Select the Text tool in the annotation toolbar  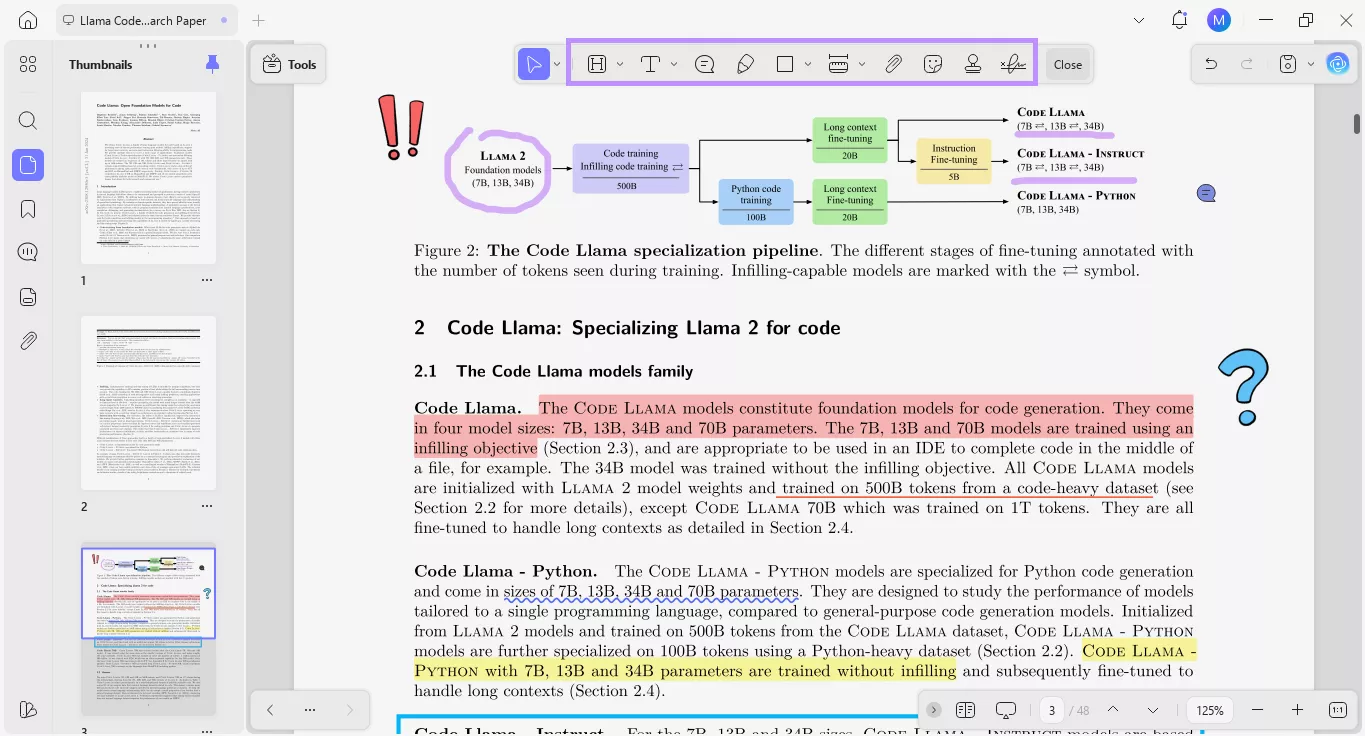point(650,63)
